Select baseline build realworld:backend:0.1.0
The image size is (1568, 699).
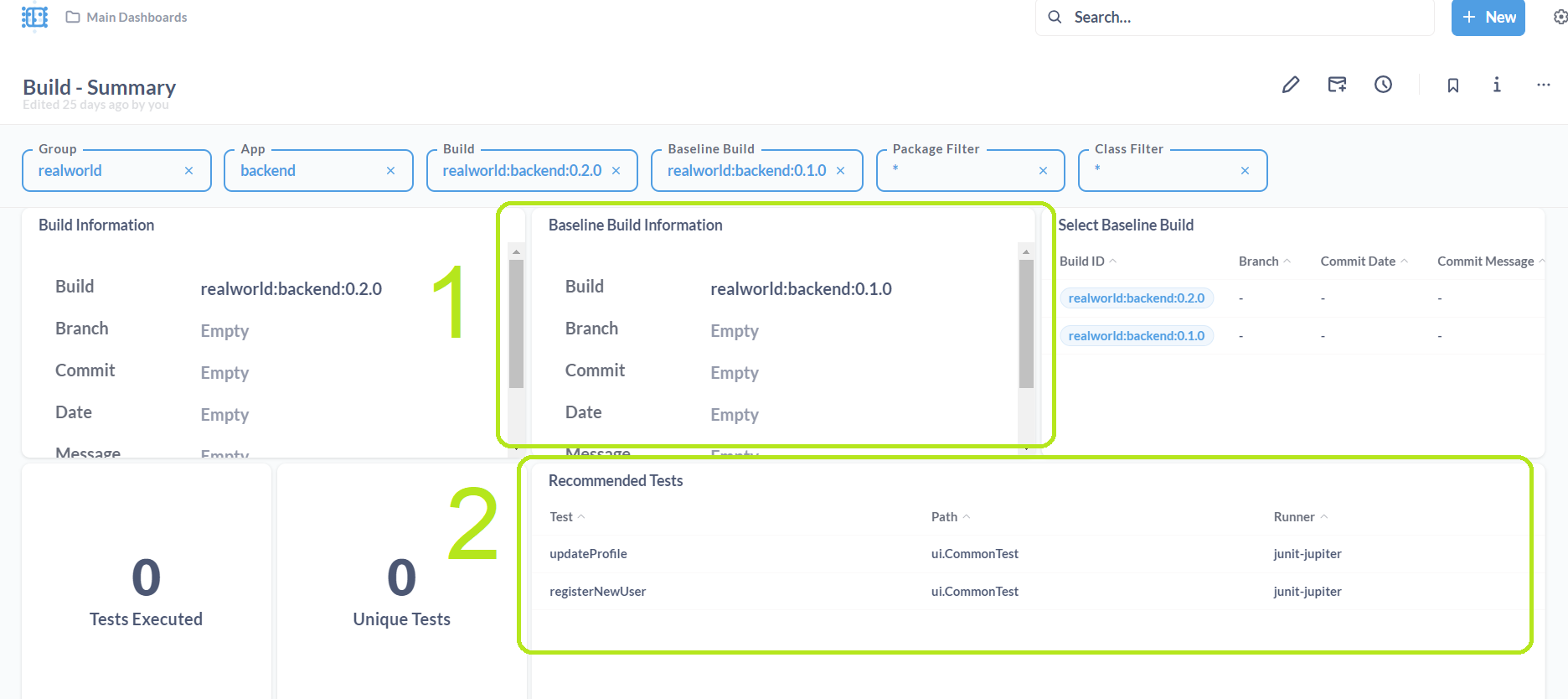[x=1136, y=335]
